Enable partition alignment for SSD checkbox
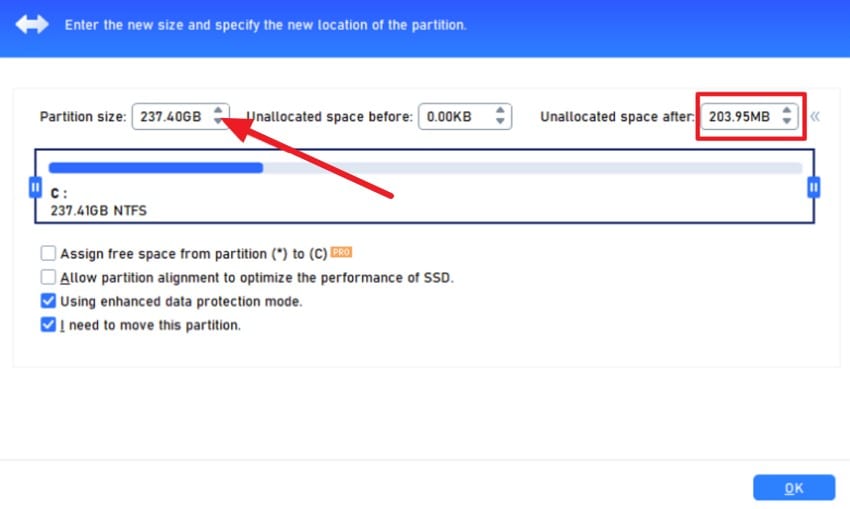Viewport: 850px width, 509px height. pyautogui.click(x=48, y=277)
